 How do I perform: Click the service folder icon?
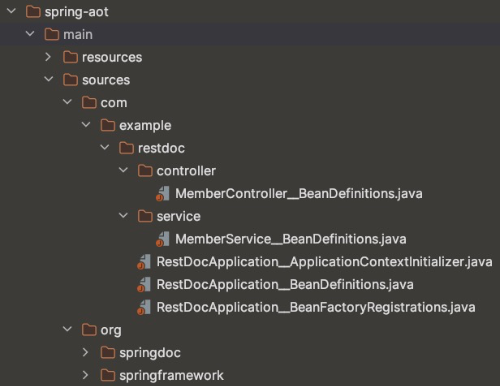tap(145, 216)
